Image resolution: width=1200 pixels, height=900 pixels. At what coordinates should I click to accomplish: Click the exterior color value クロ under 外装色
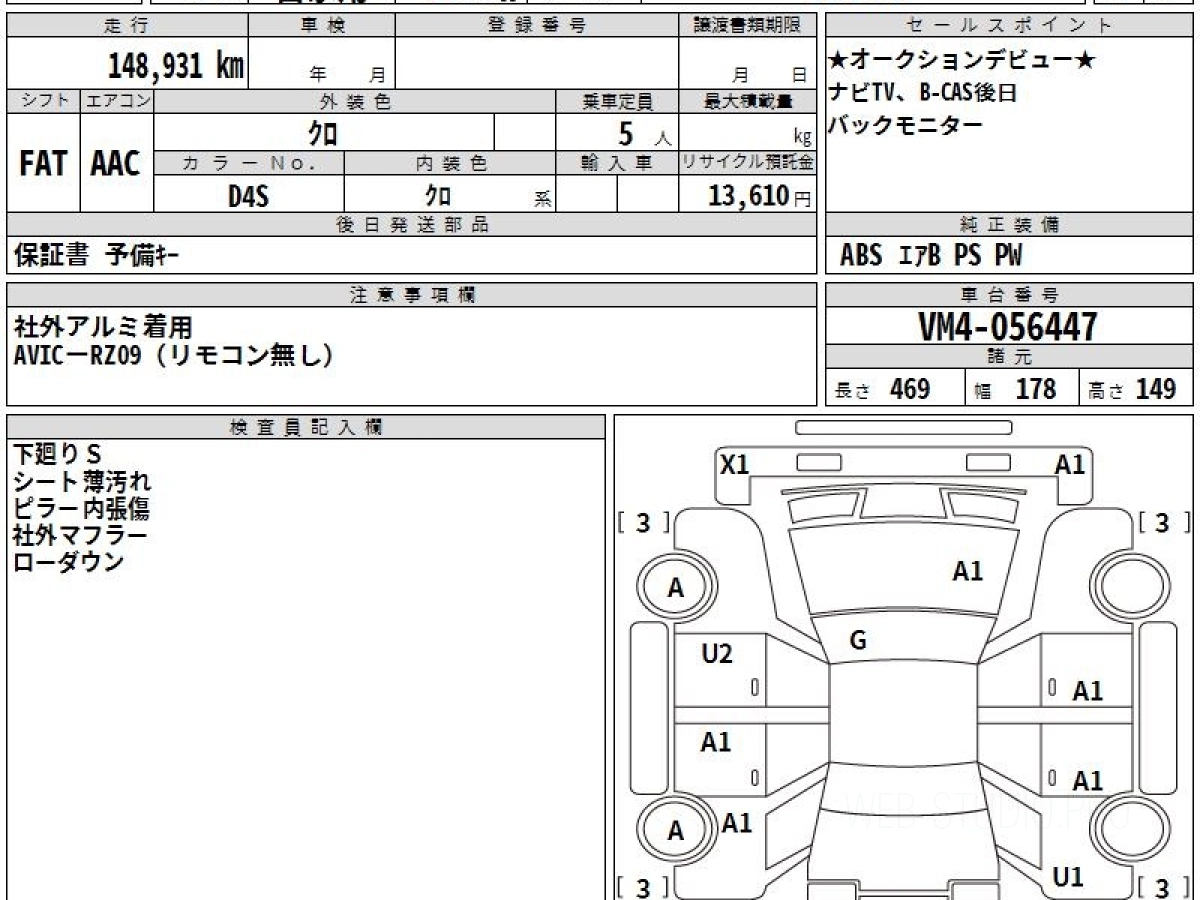coord(323,133)
